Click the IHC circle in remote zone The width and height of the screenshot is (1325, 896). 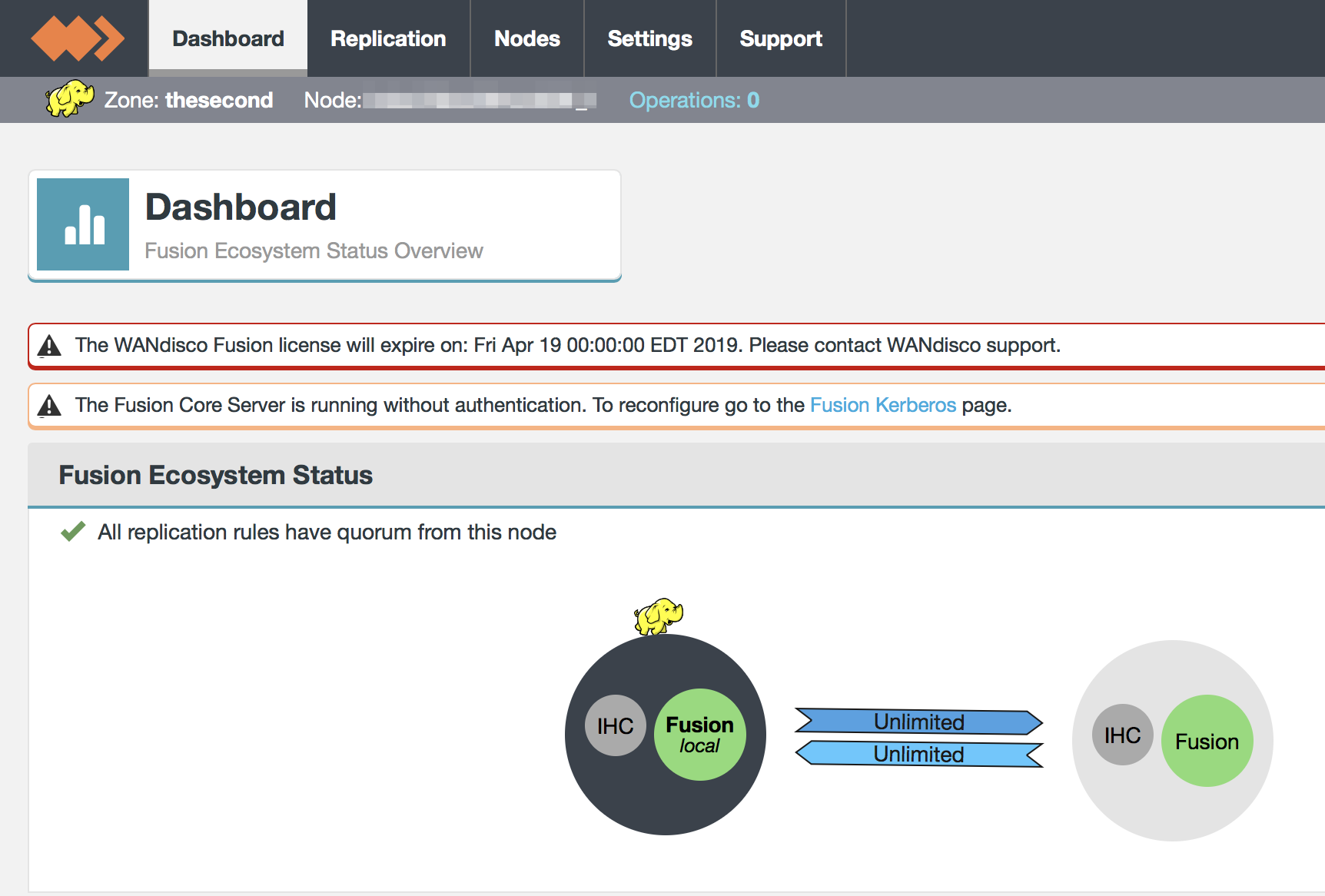click(1123, 735)
